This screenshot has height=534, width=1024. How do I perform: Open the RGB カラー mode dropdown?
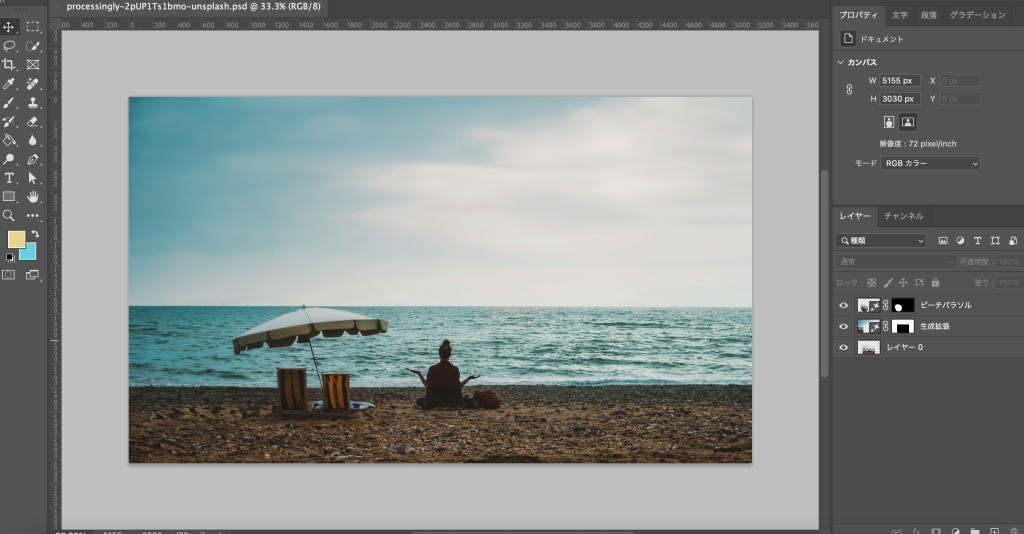(930, 163)
